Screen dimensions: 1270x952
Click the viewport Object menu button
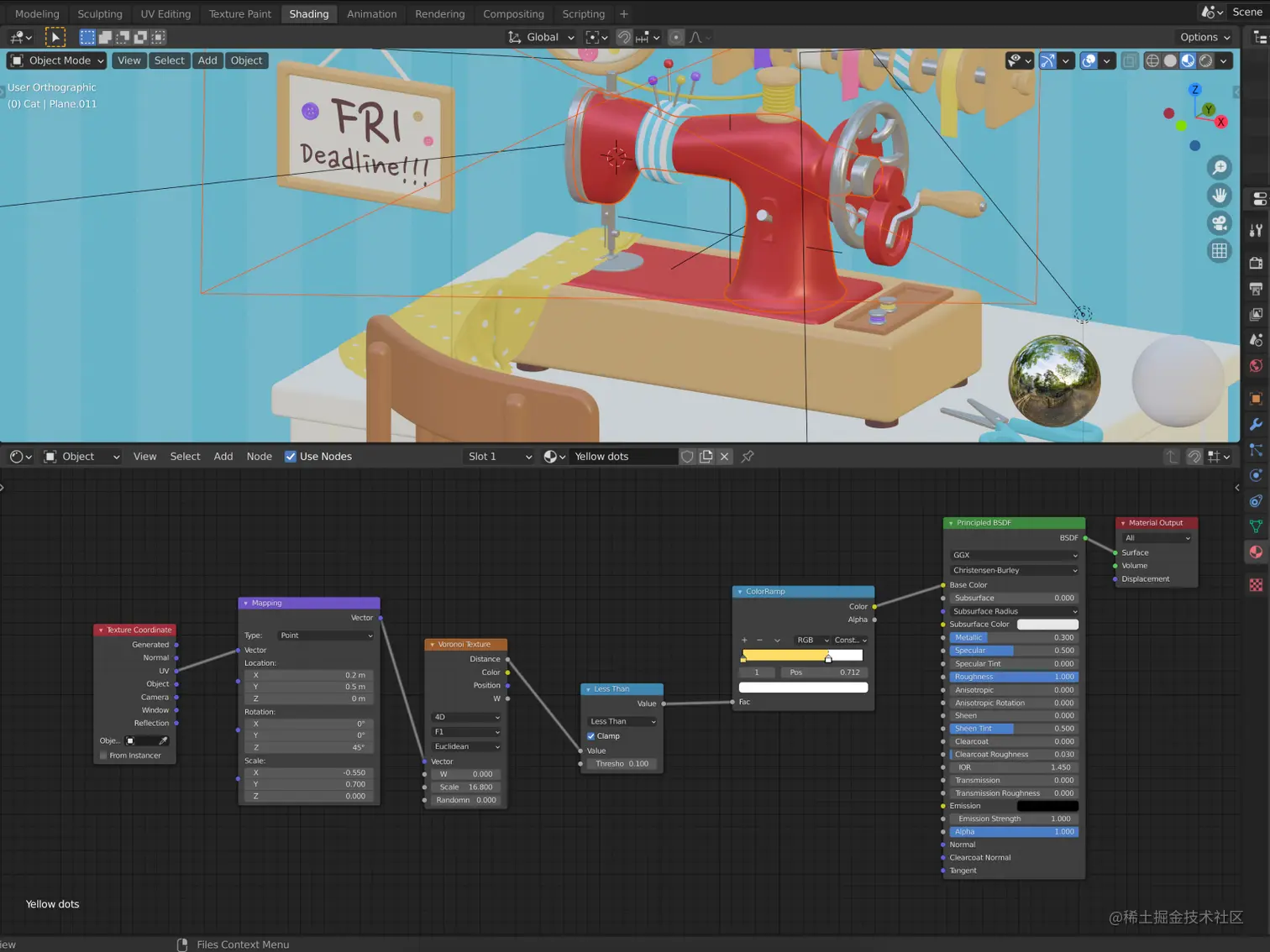[246, 60]
